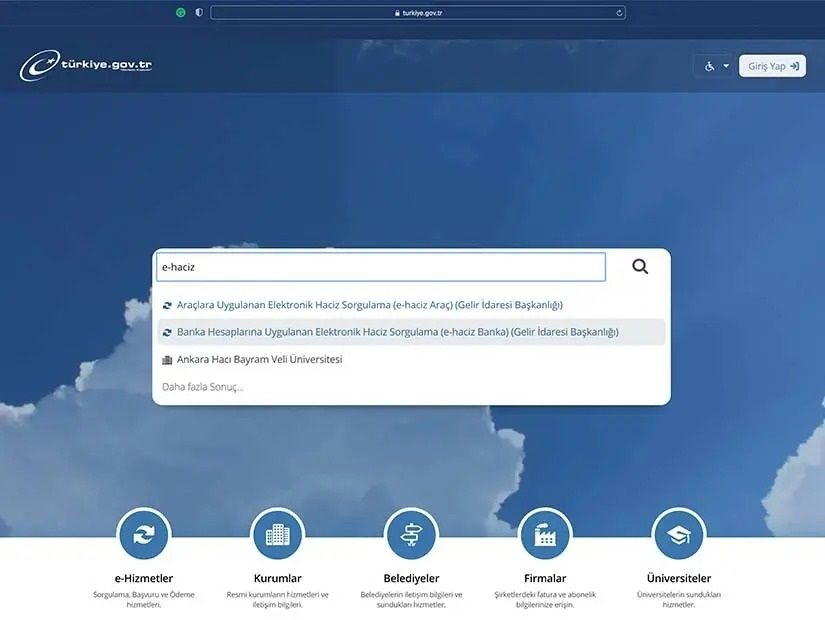Click the turkiye.gov.tr browser address bar
This screenshot has height=620, width=825.
click(418, 13)
